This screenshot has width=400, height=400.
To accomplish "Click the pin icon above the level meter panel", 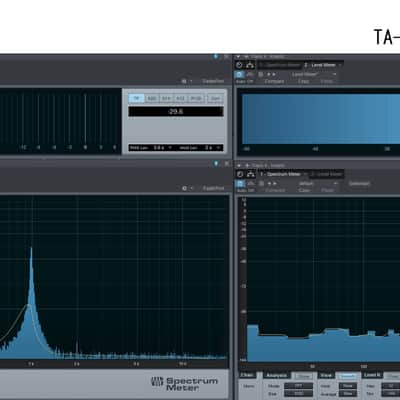I will (x=216, y=57).
